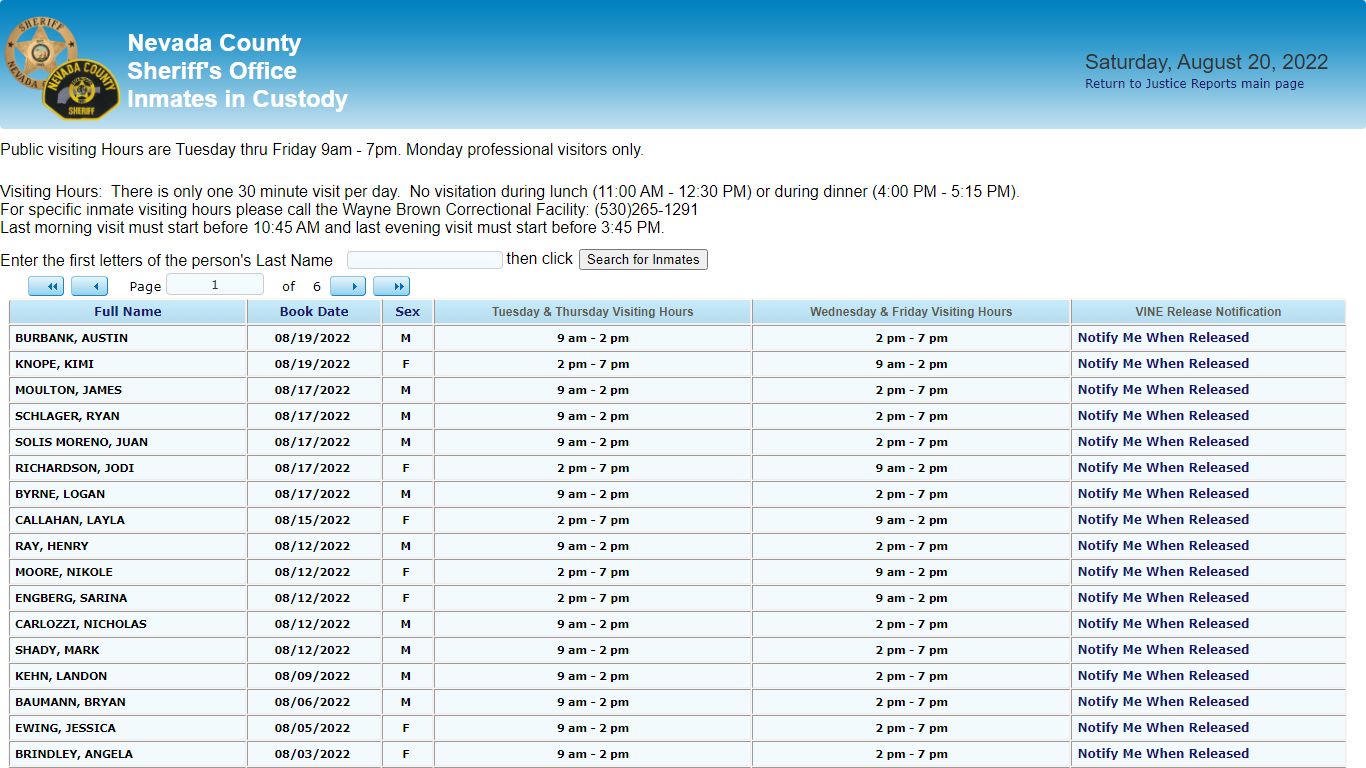Click VINE Release Notification column header
This screenshot has width=1366, height=768.
pos(1208,312)
